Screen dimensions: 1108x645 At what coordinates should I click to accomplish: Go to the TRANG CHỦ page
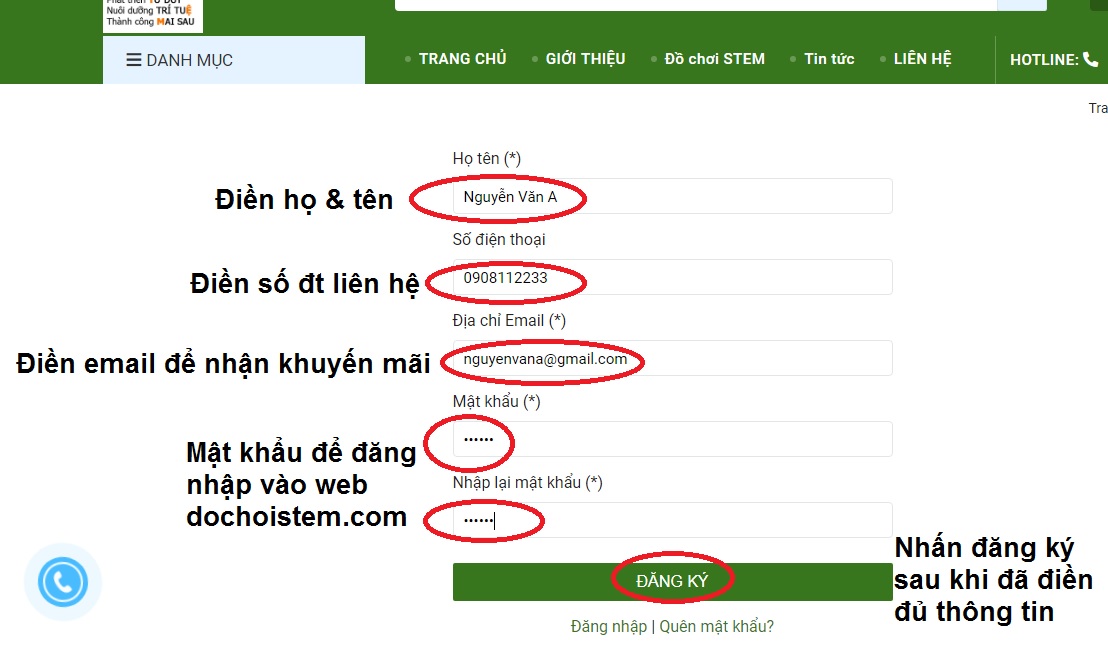tap(462, 59)
